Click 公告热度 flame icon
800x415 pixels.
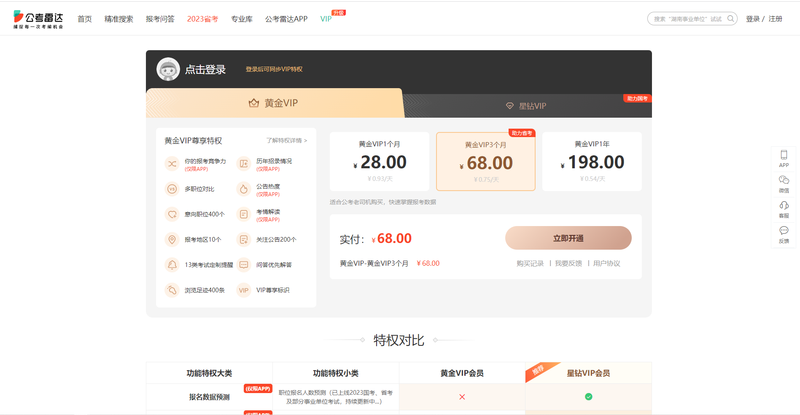click(244, 189)
